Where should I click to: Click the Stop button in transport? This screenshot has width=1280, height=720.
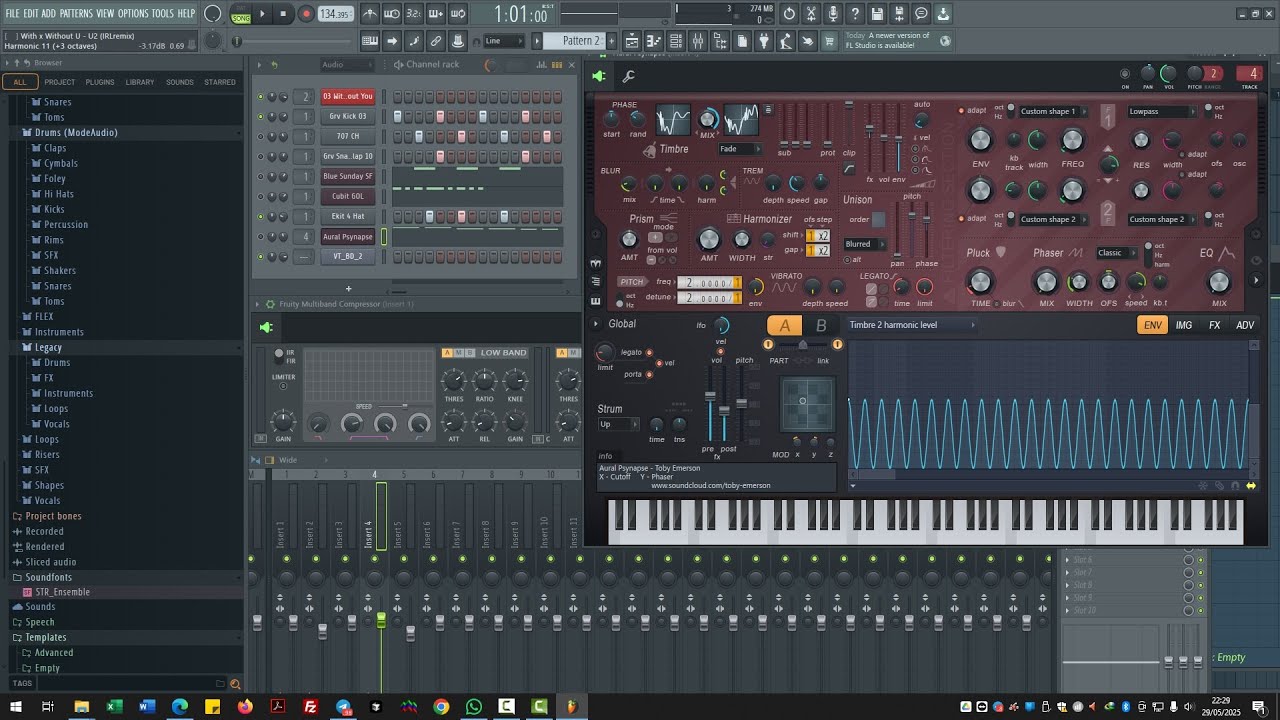[283, 14]
